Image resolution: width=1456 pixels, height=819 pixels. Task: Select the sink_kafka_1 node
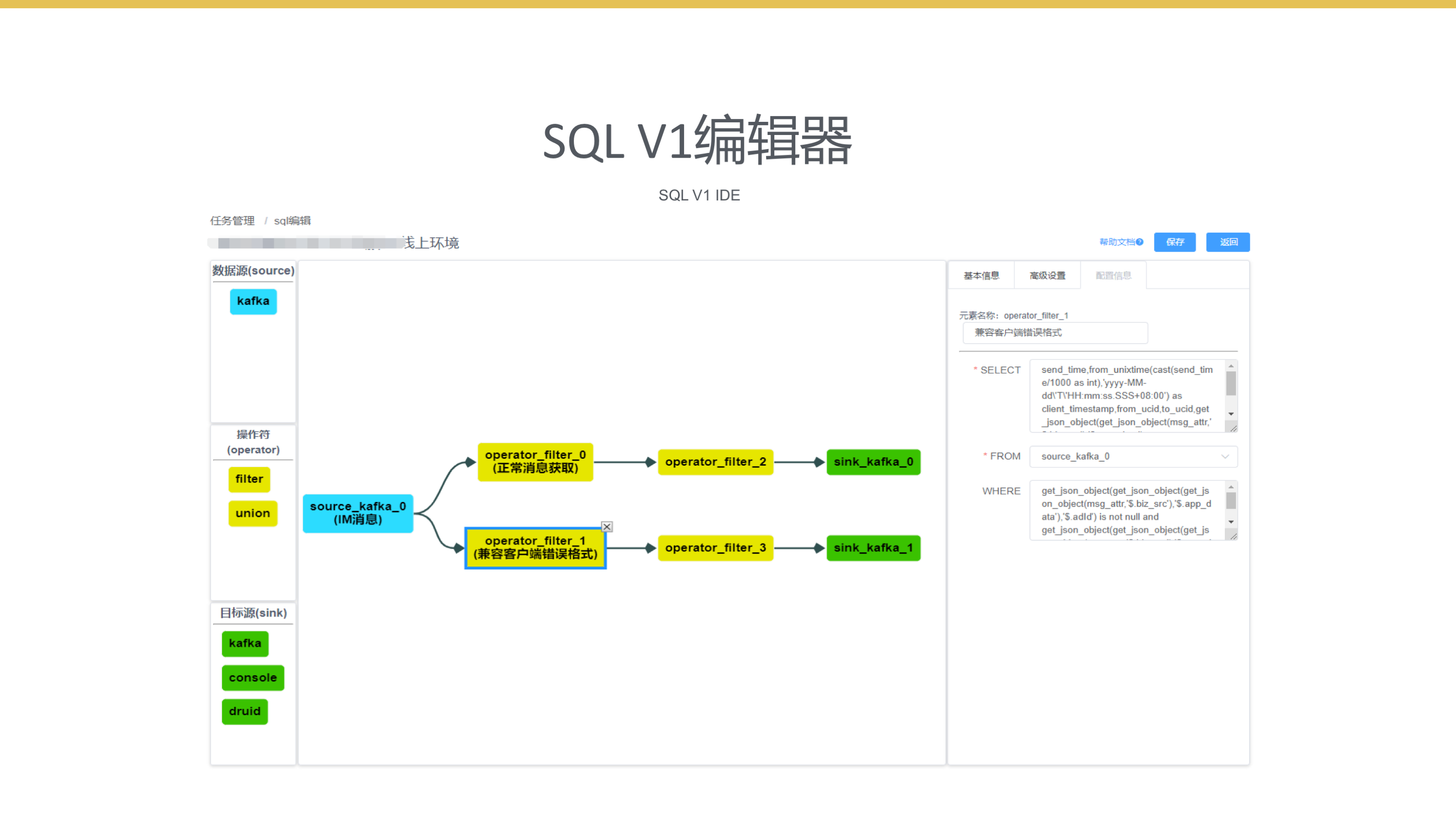pos(873,548)
